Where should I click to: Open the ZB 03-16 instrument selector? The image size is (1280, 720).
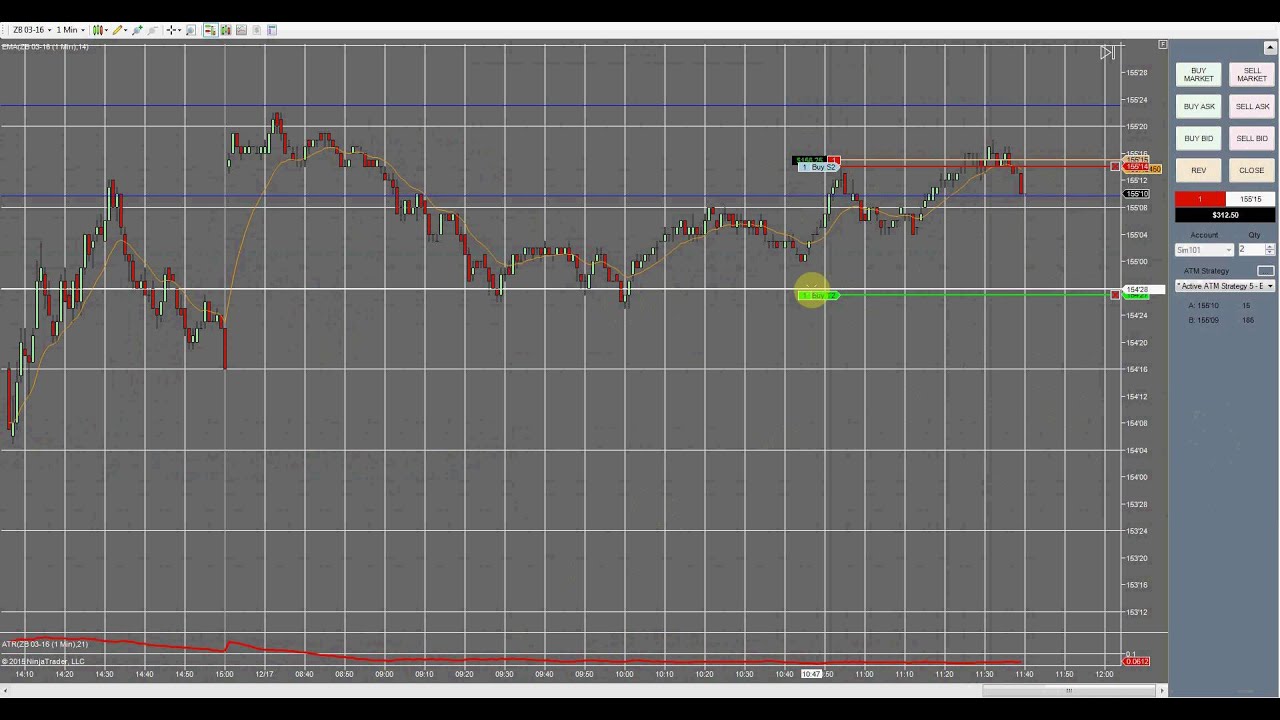pos(32,30)
